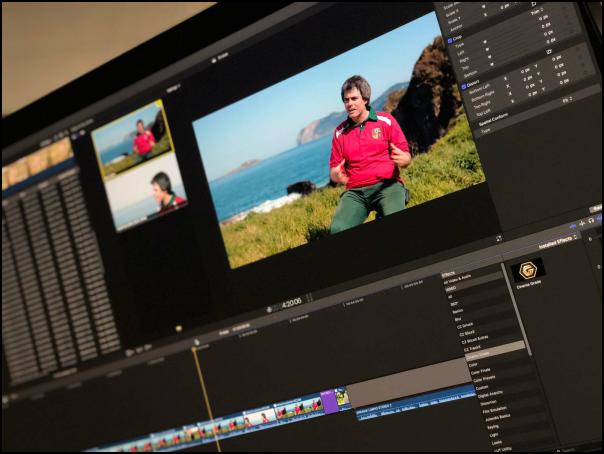Screen dimensions: 604x454
Task: Click the 4:20:06 timecode display
Action: pyautogui.click(x=291, y=303)
